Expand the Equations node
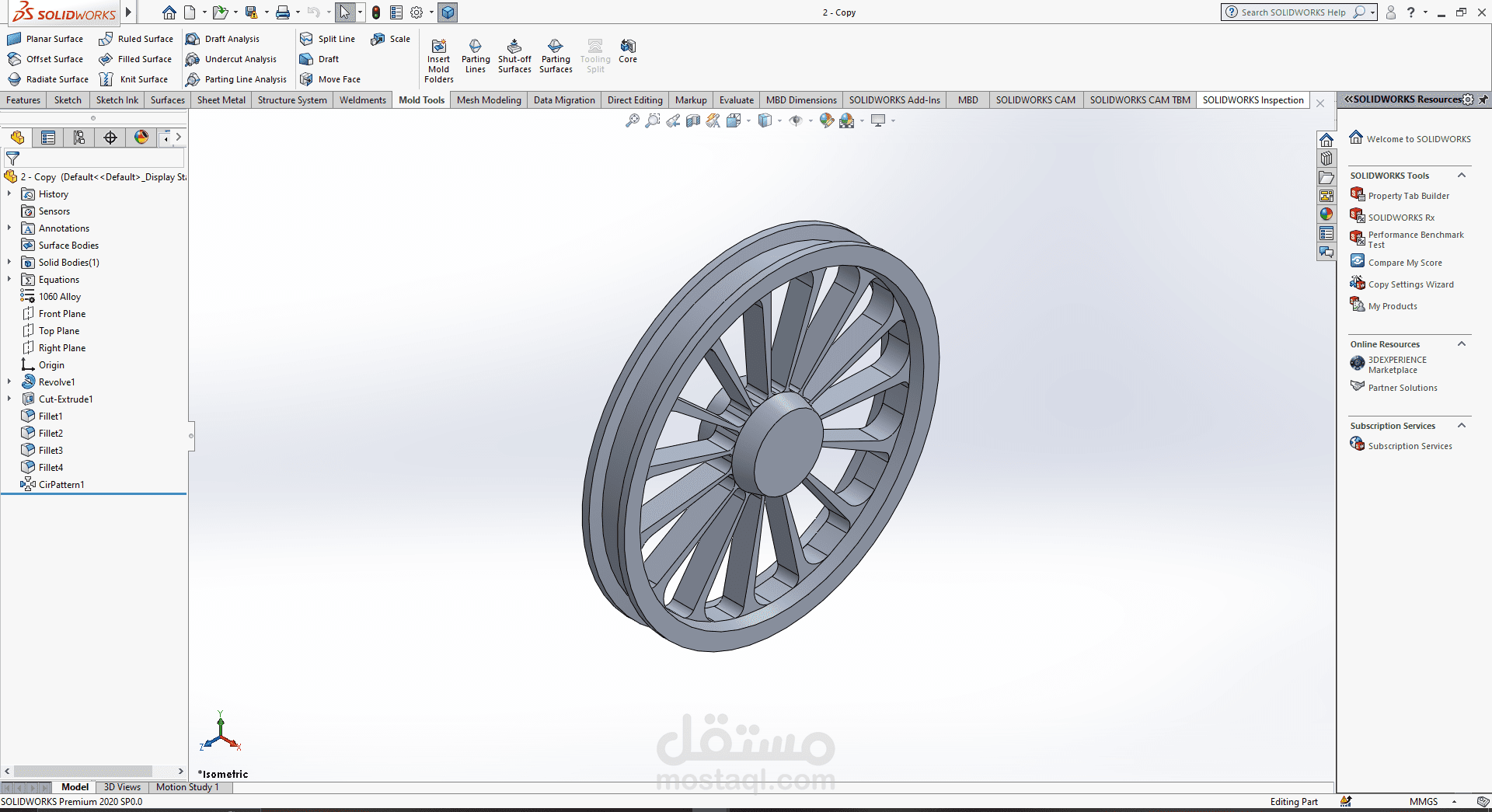1492x812 pixels. pos(9,280)
